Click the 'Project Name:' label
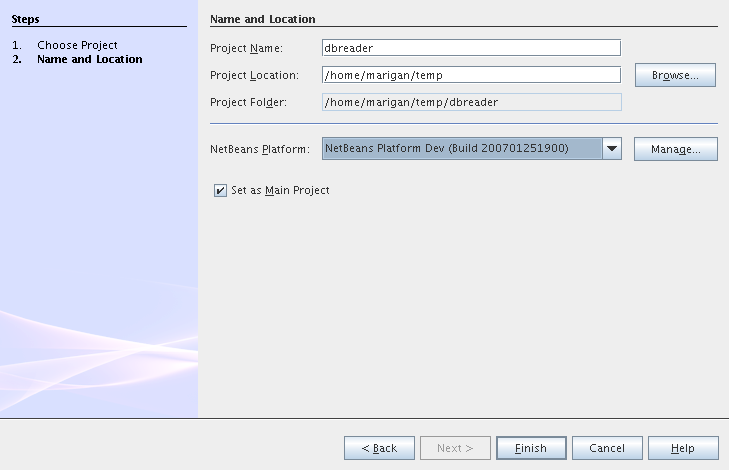729x470 pixels. [x=247, y=48]
